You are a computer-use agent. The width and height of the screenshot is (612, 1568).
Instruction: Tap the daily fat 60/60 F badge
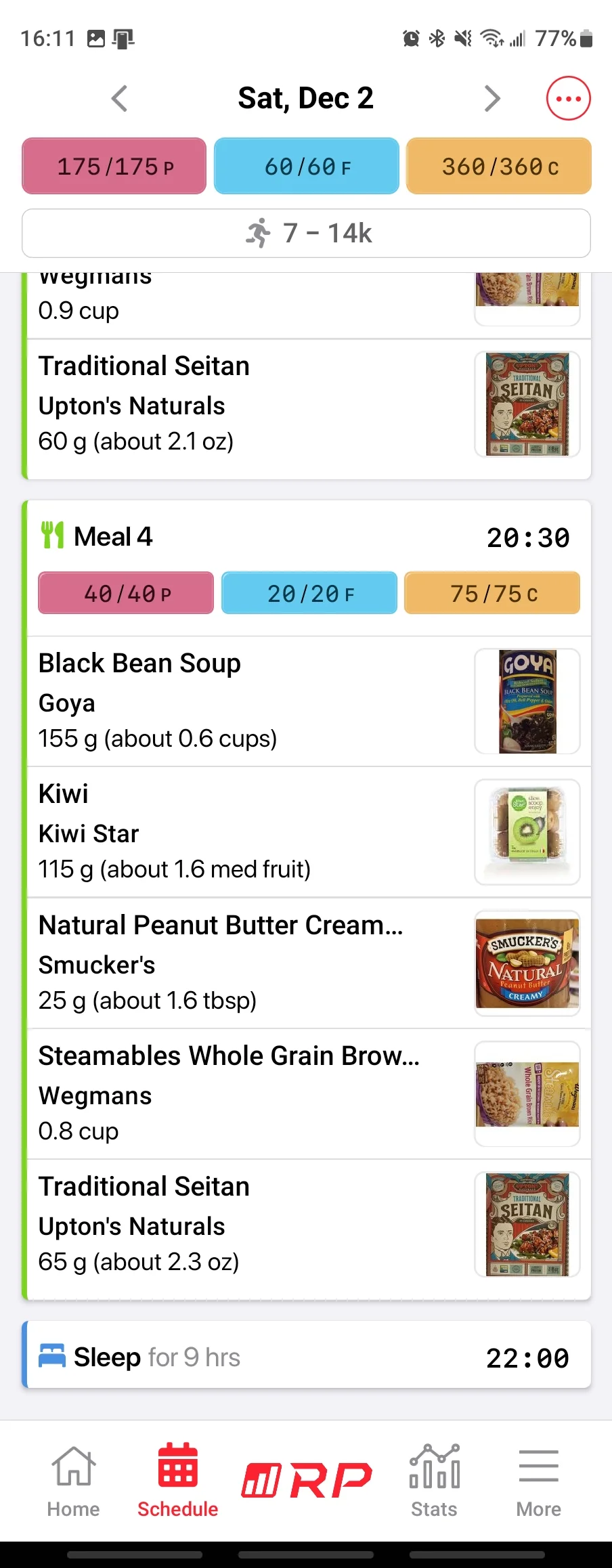pos(307,166)
